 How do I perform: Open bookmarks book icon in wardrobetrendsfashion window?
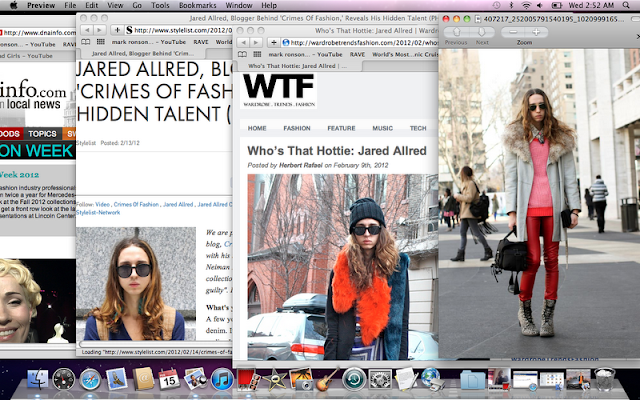242,54
